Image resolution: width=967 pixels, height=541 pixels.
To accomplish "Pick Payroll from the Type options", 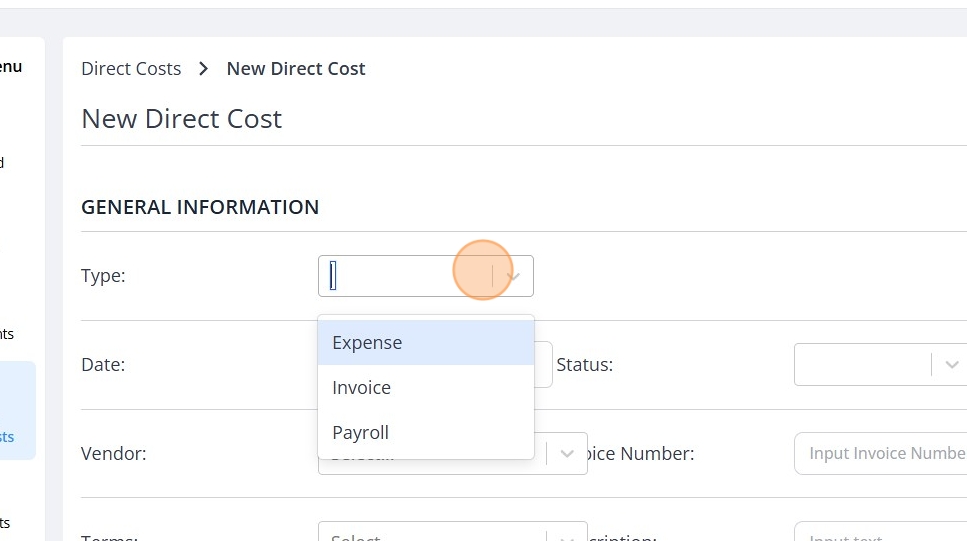I will coord(360,433).
